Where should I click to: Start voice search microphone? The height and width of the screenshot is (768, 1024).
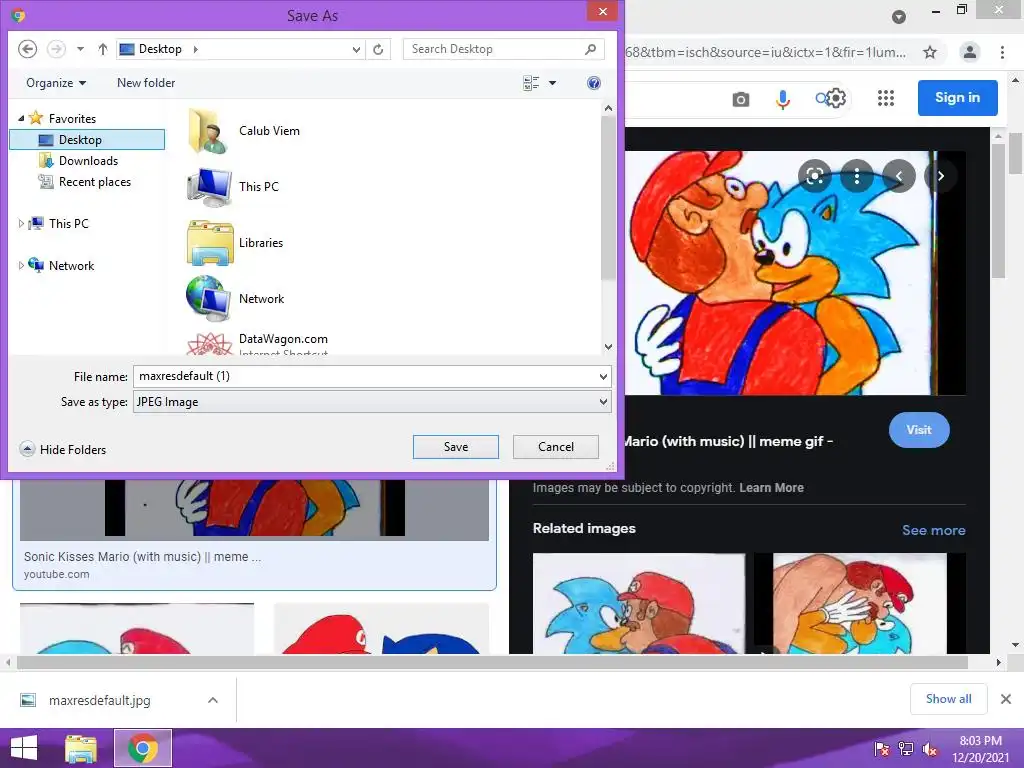[x=782, y=99]
